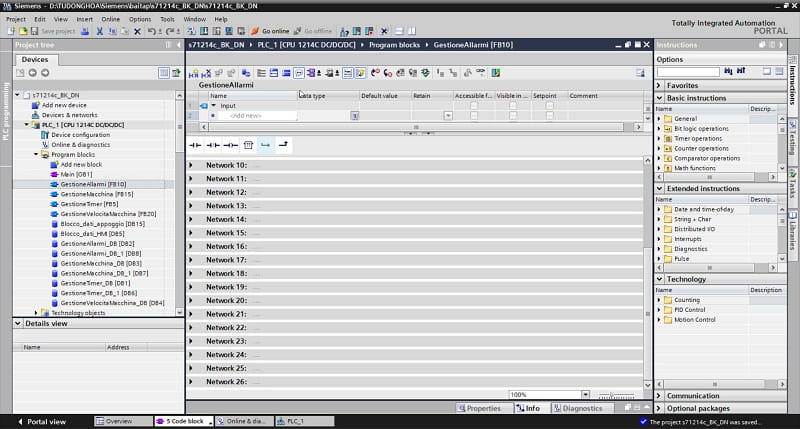The height and width of the screenshot is (429, 800).
Task: Open the zoom percentage dropdown
Action: 585,395
